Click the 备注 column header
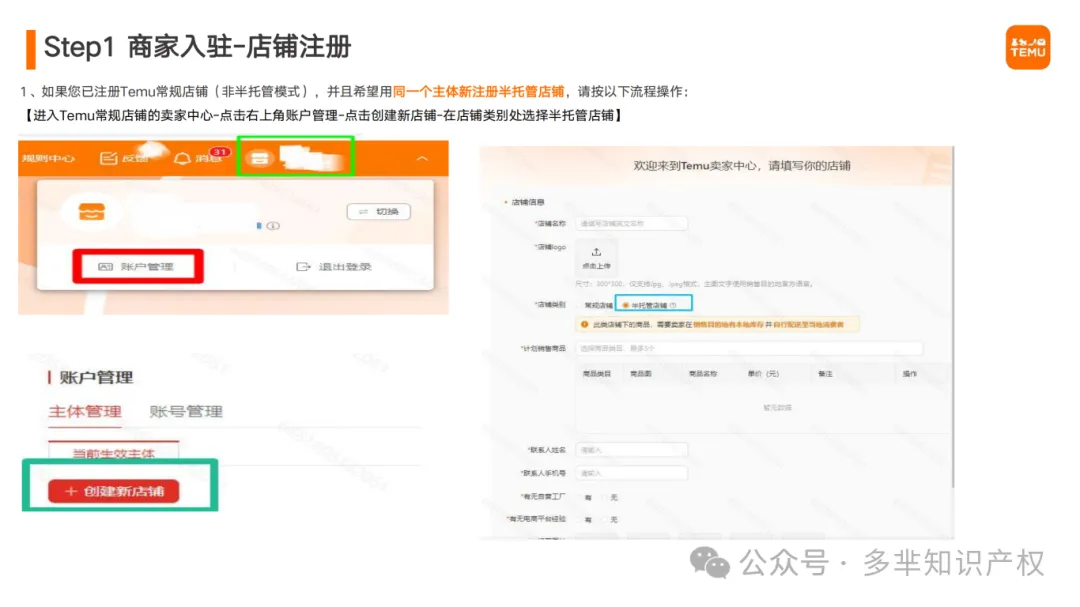The image size is (1080, 607). (825, 373)
